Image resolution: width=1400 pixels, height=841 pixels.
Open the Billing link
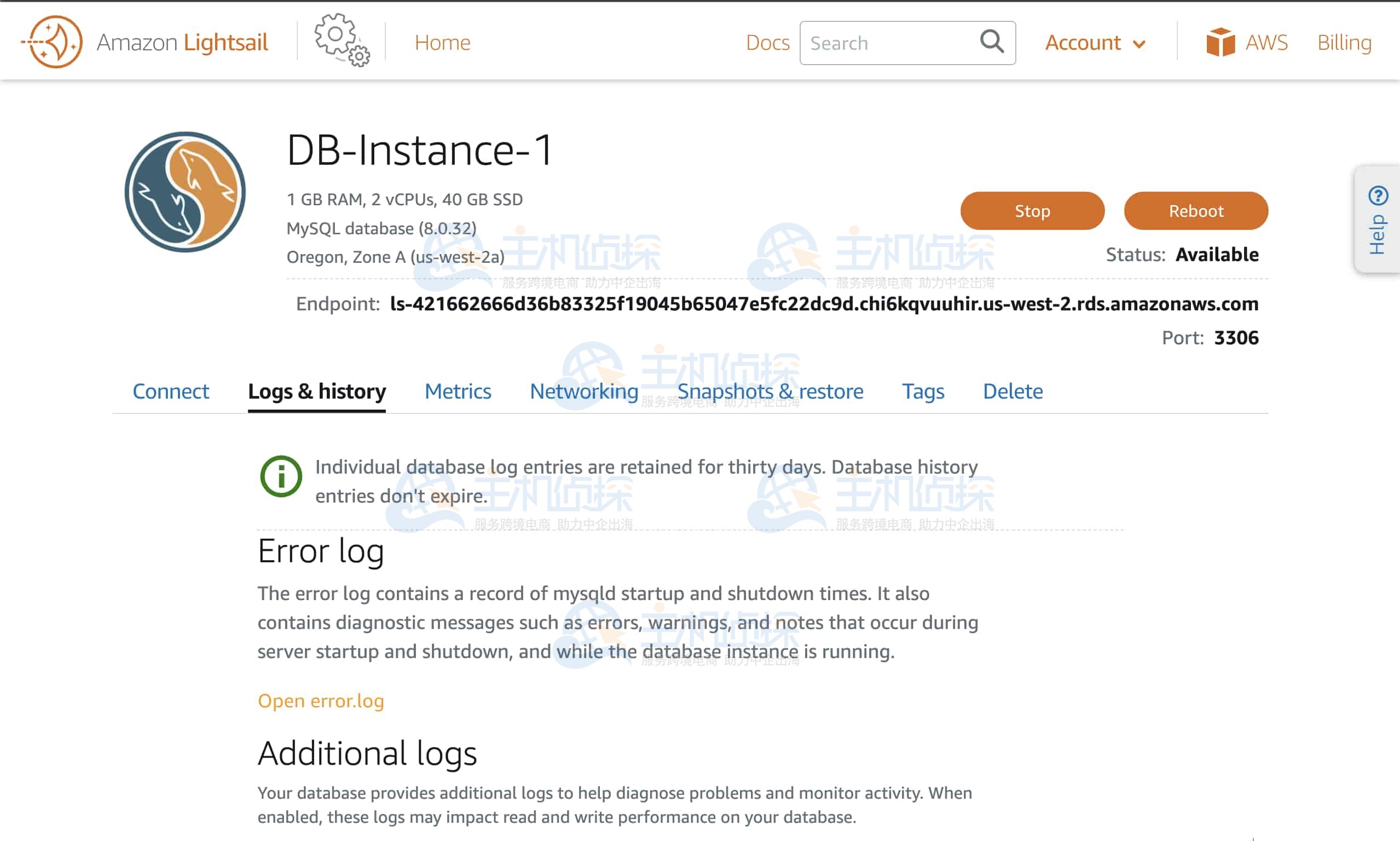1344,43
